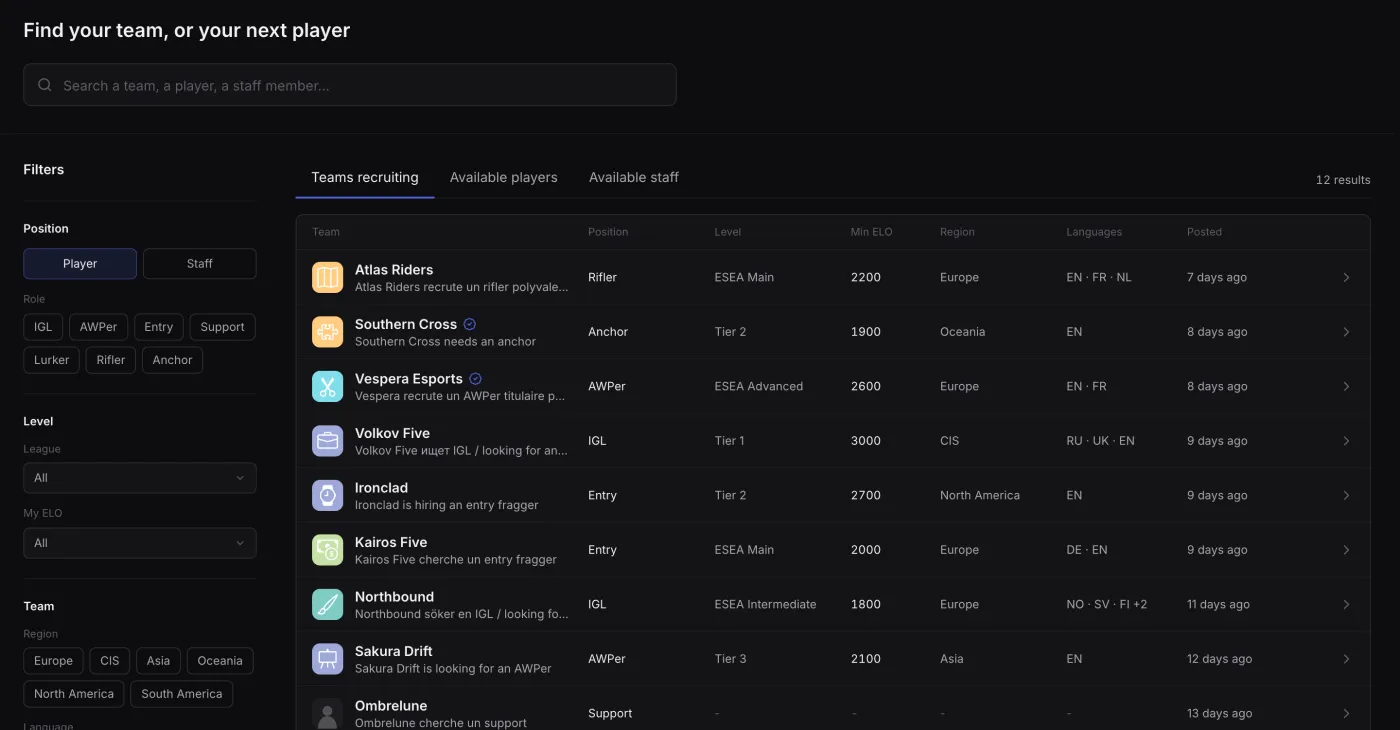Open the League dropdown
Viewport: 1400px width, 730px height.
[140, 478]
